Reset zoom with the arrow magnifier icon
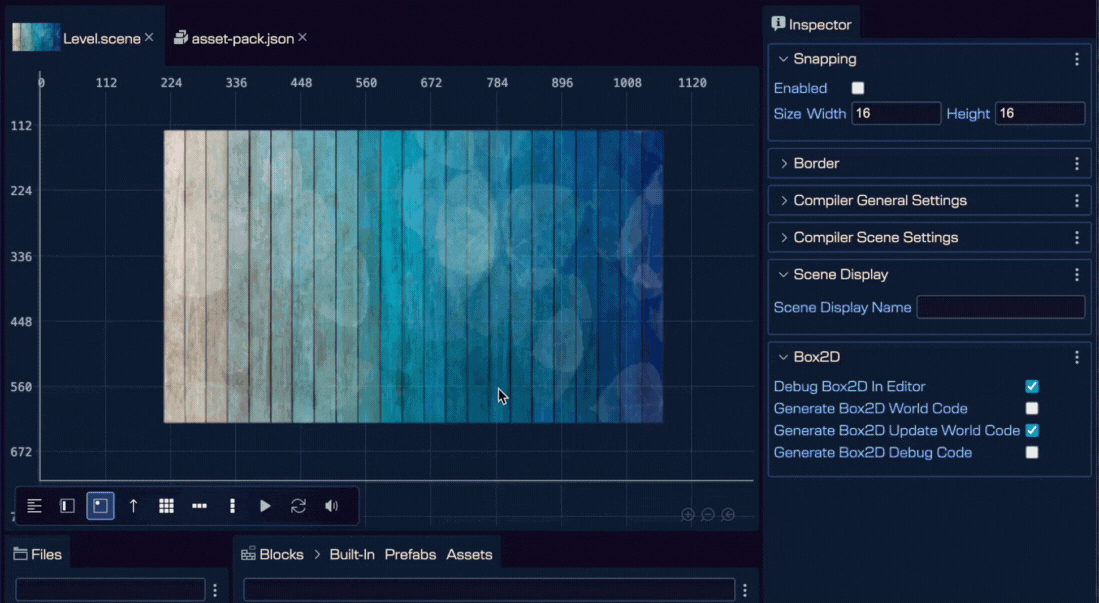Screen dimensions: 1099x603 coord(728,515)
